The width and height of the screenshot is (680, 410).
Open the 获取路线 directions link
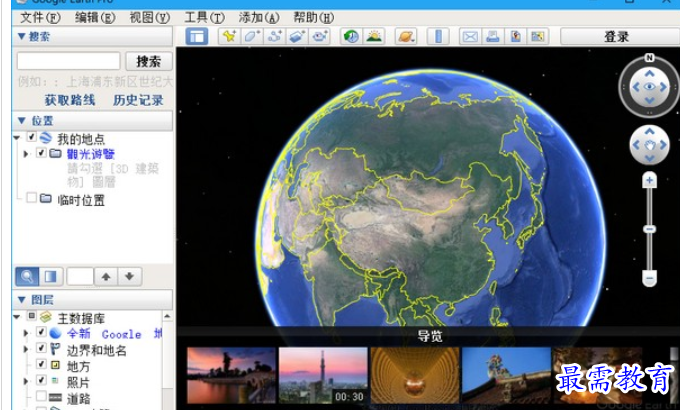pyautogui.click(x=70, y=100)
